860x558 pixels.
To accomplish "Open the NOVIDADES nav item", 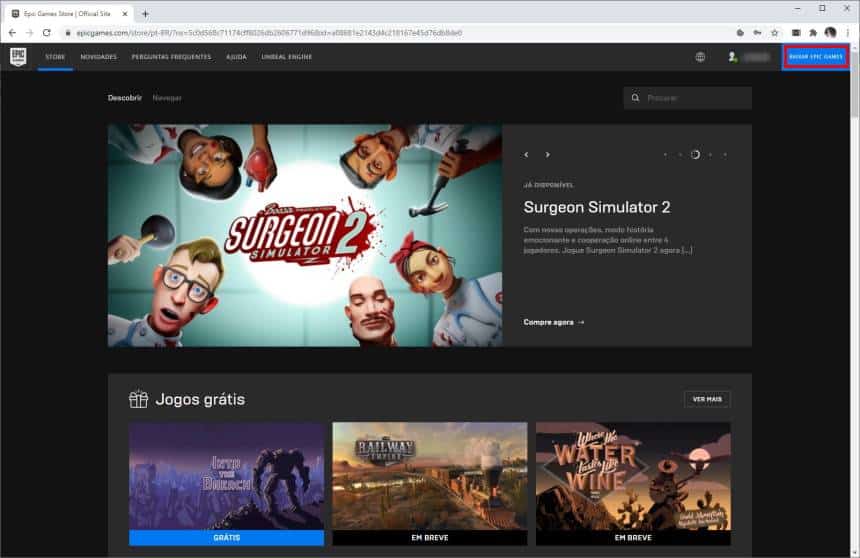I will click(x=99, y=57).
